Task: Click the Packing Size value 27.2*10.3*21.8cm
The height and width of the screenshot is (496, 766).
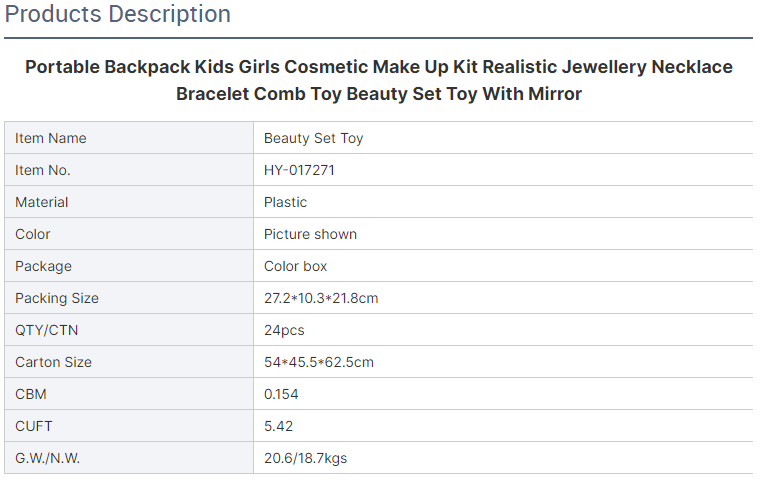Action: click(321, 298)
